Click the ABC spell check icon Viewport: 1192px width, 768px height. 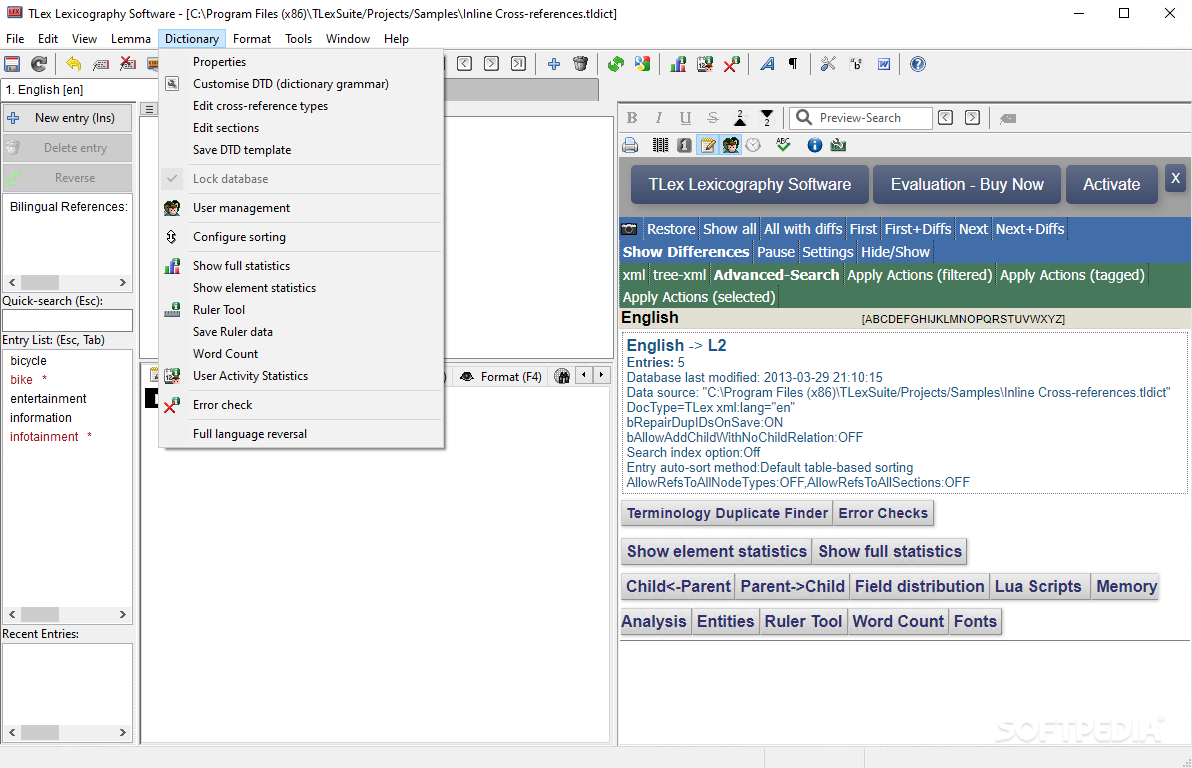[783, 144]
